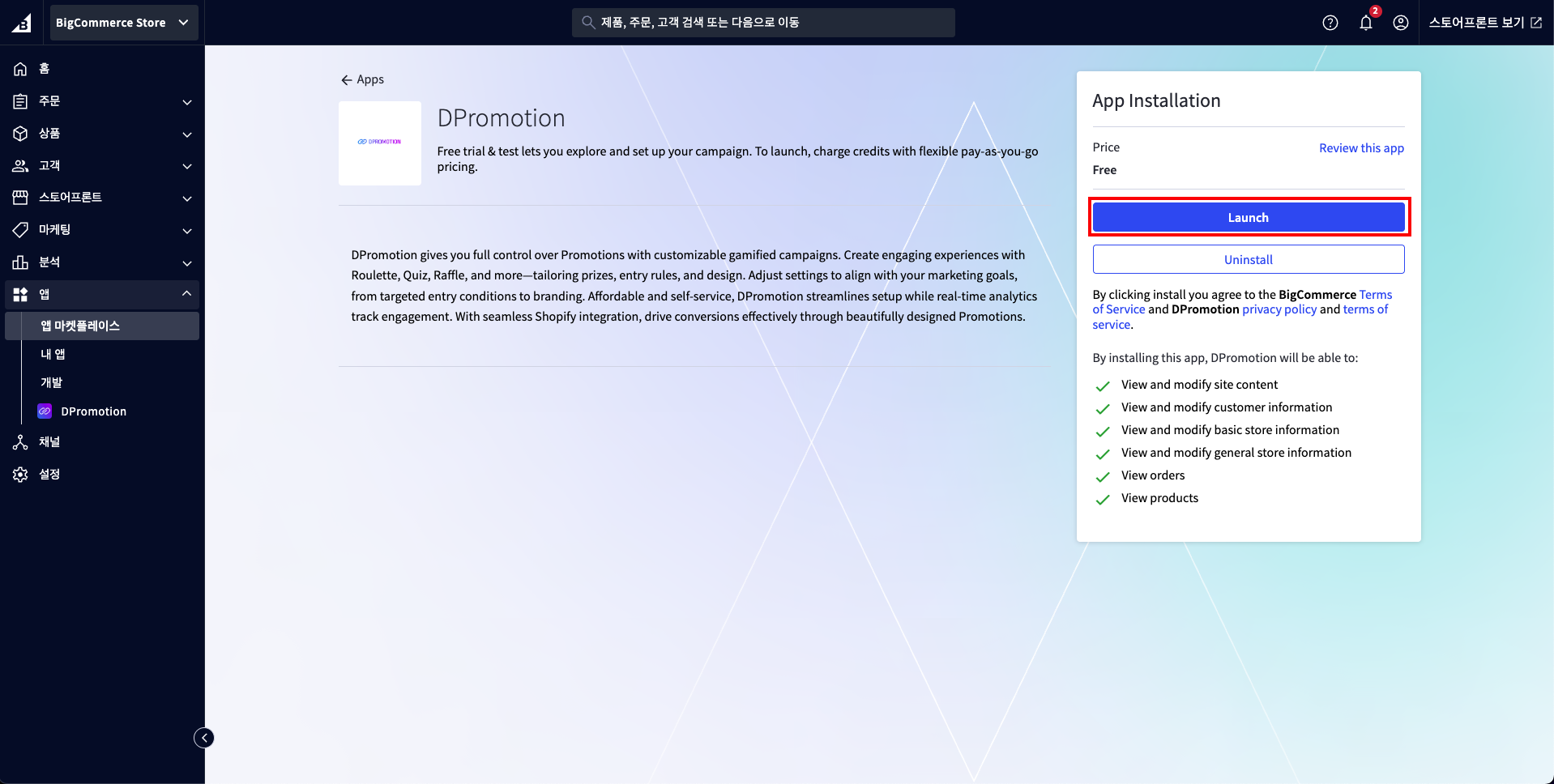Click the 앱 apps grid icon
Viewport: 1554px width, 784px height.
[20, 294]
